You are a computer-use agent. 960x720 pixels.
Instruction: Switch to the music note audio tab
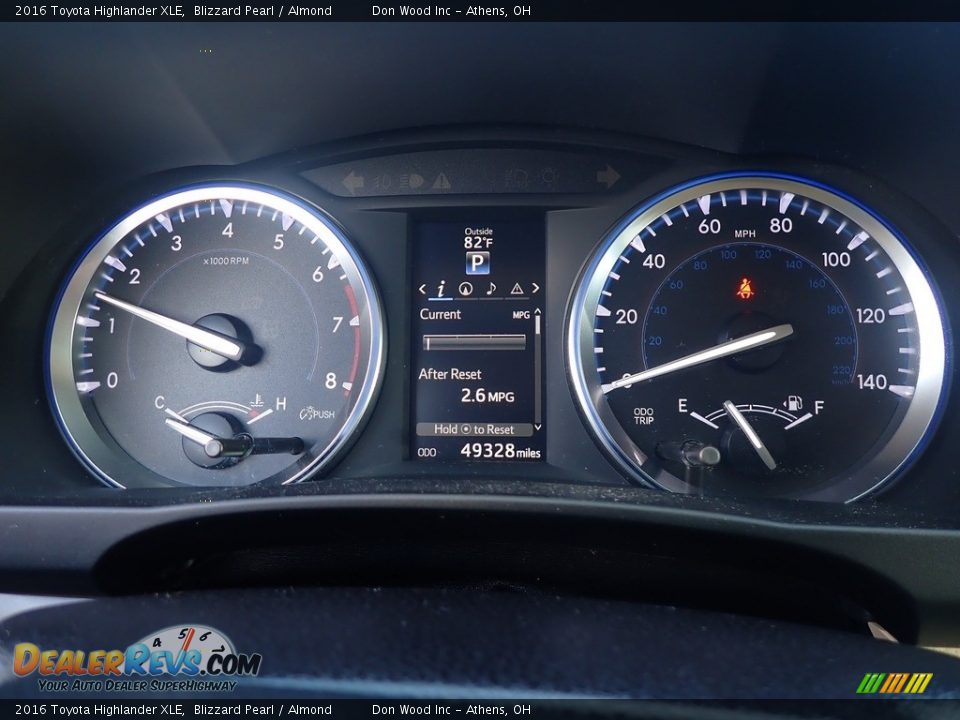[491, 288]
